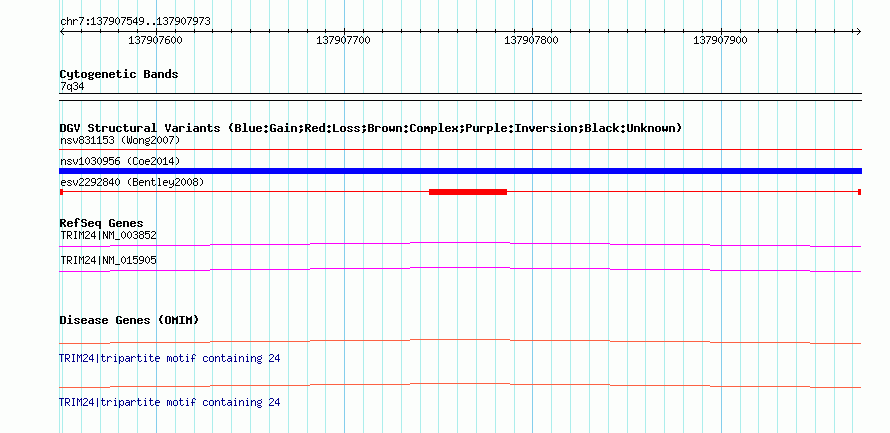Click the DGV Structural Variants track title
Screen dimensions: 890x433
[371, 128]
